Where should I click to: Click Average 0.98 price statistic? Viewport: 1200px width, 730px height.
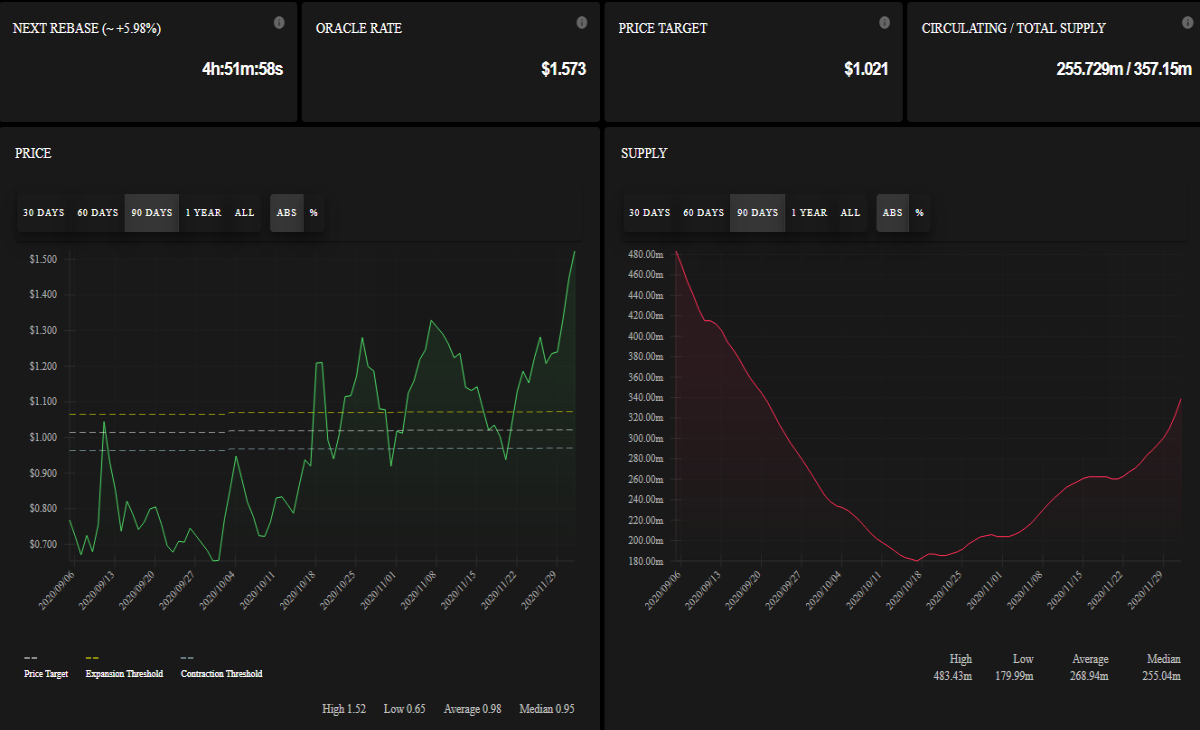[473, 709]
